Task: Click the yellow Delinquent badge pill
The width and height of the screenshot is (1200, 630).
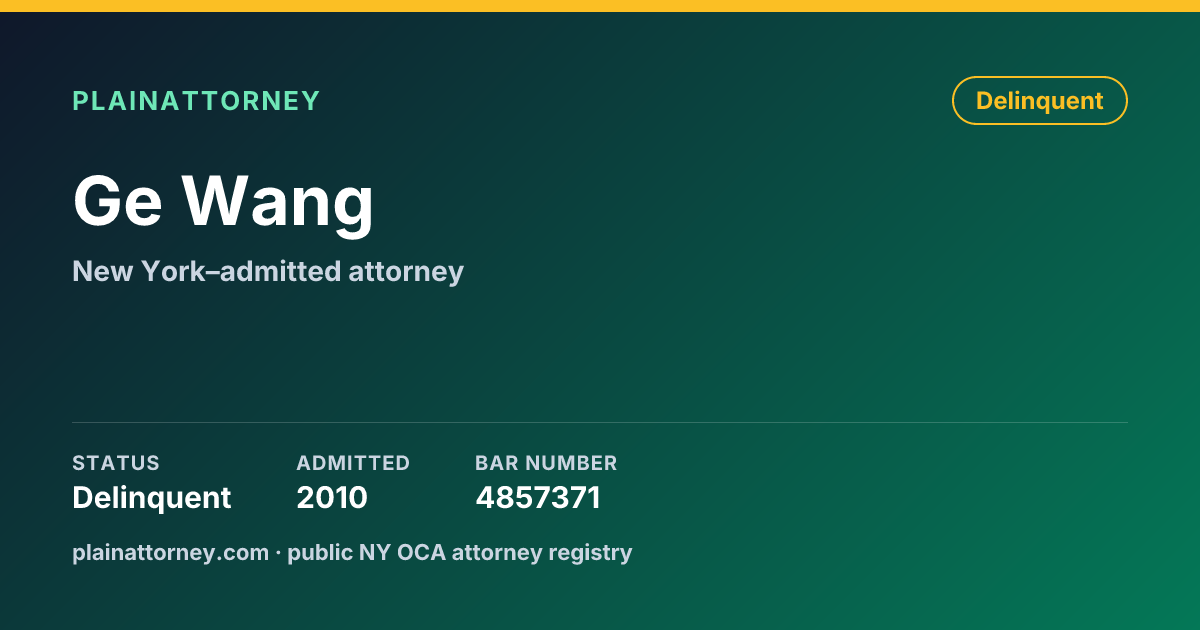Action: 1039,101
